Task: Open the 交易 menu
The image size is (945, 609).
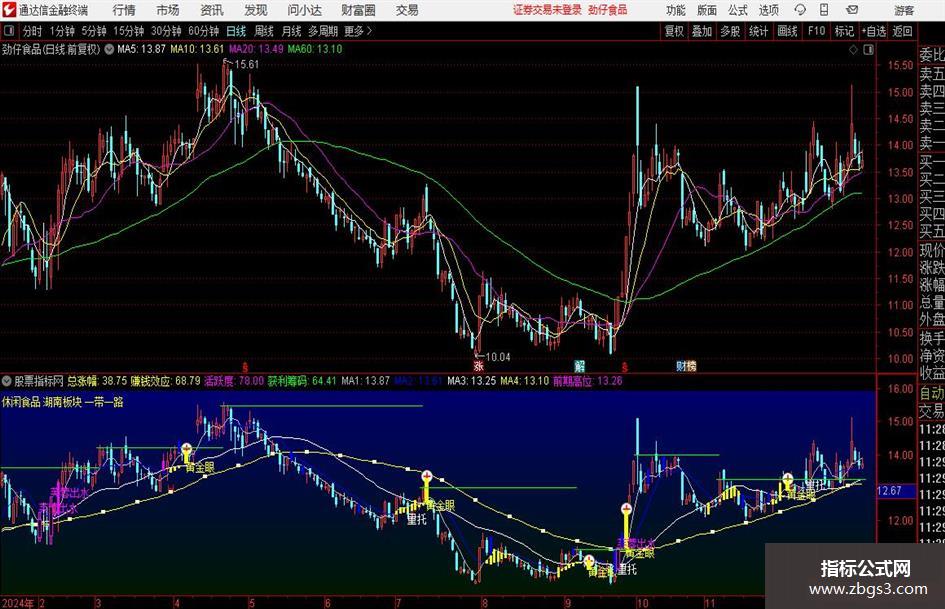Action: pos(407,10)
